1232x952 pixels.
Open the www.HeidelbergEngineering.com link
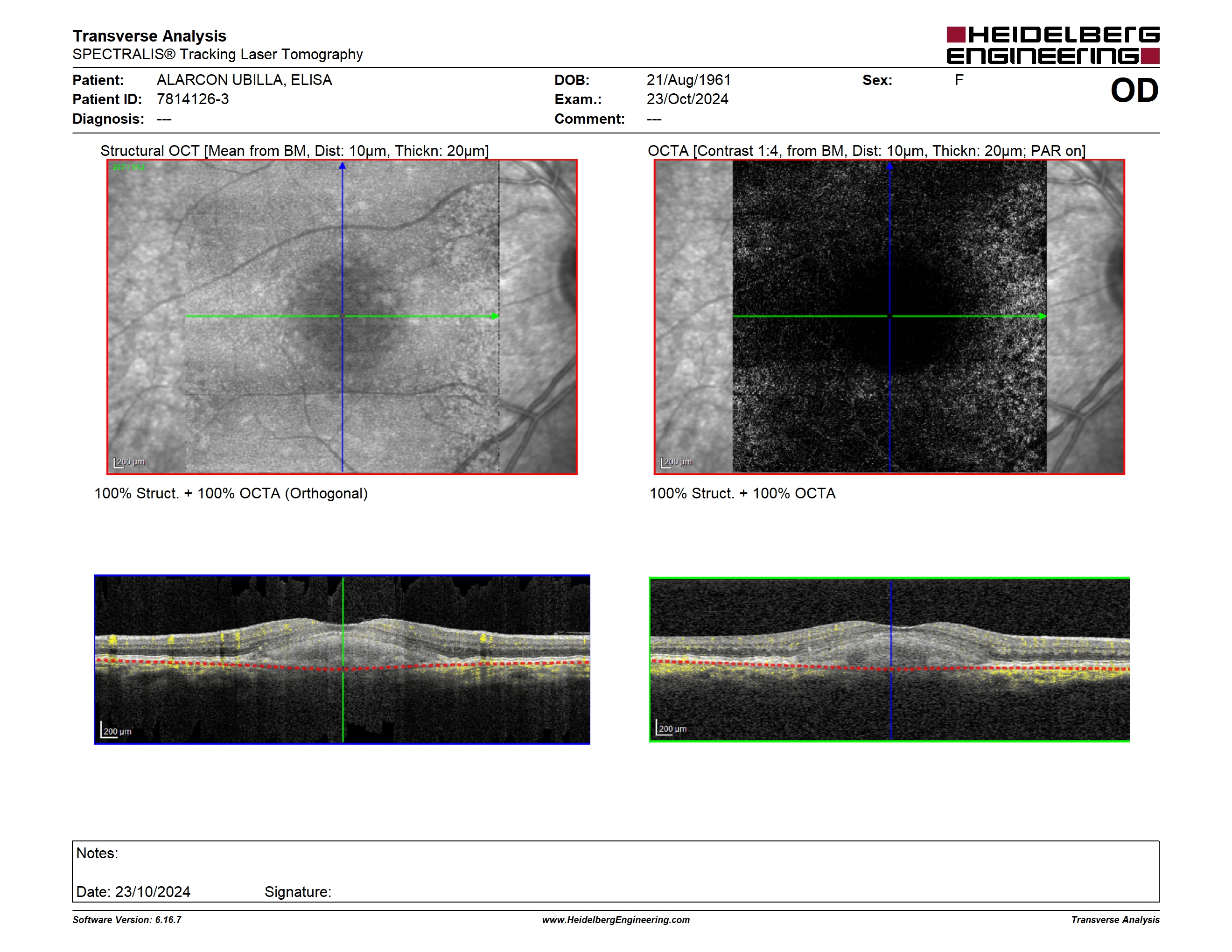point(616,920)
